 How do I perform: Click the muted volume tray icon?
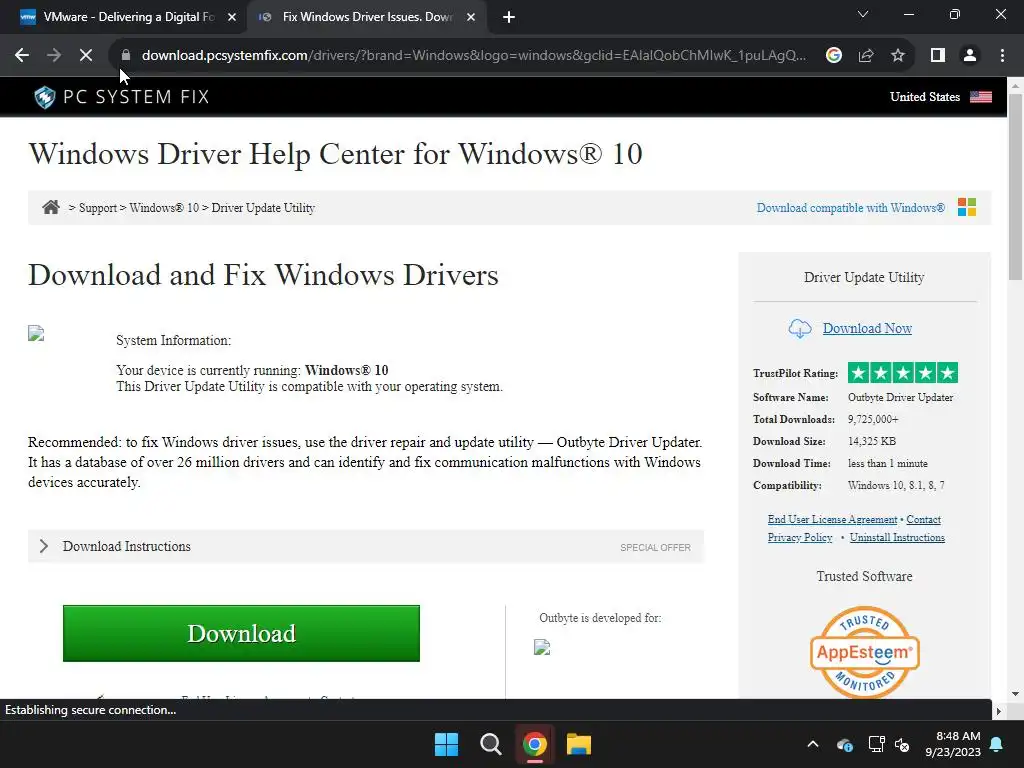coord(902,744)
